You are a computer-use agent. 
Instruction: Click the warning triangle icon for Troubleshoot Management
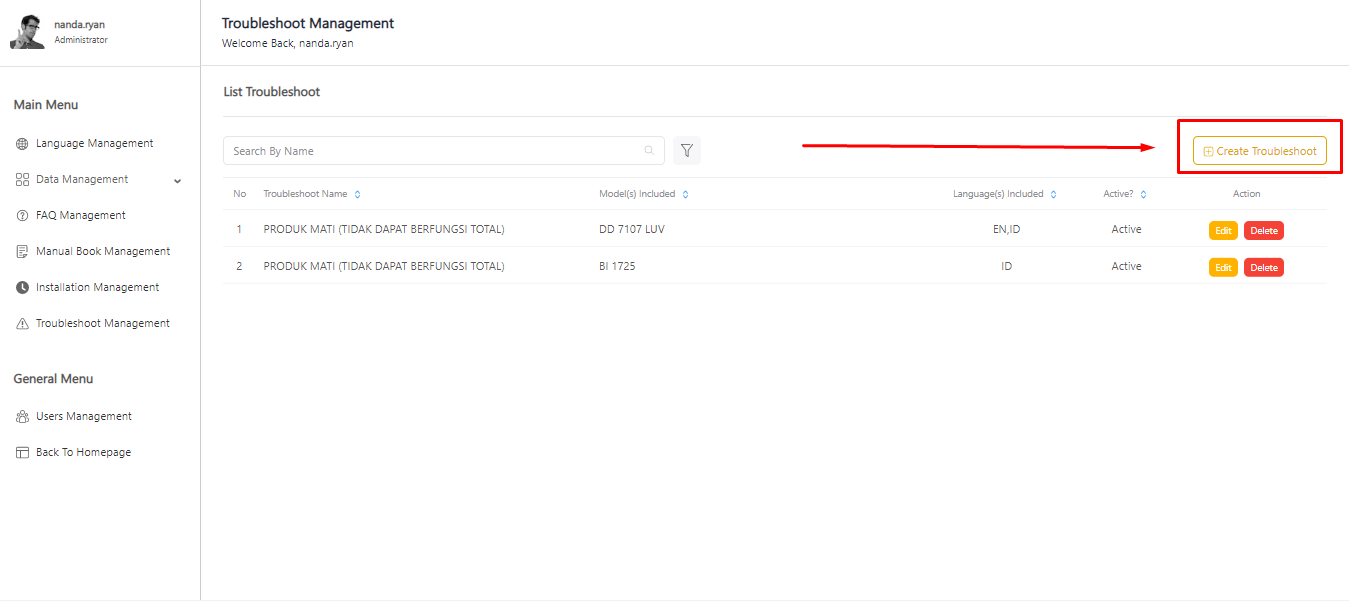[22, 324]
